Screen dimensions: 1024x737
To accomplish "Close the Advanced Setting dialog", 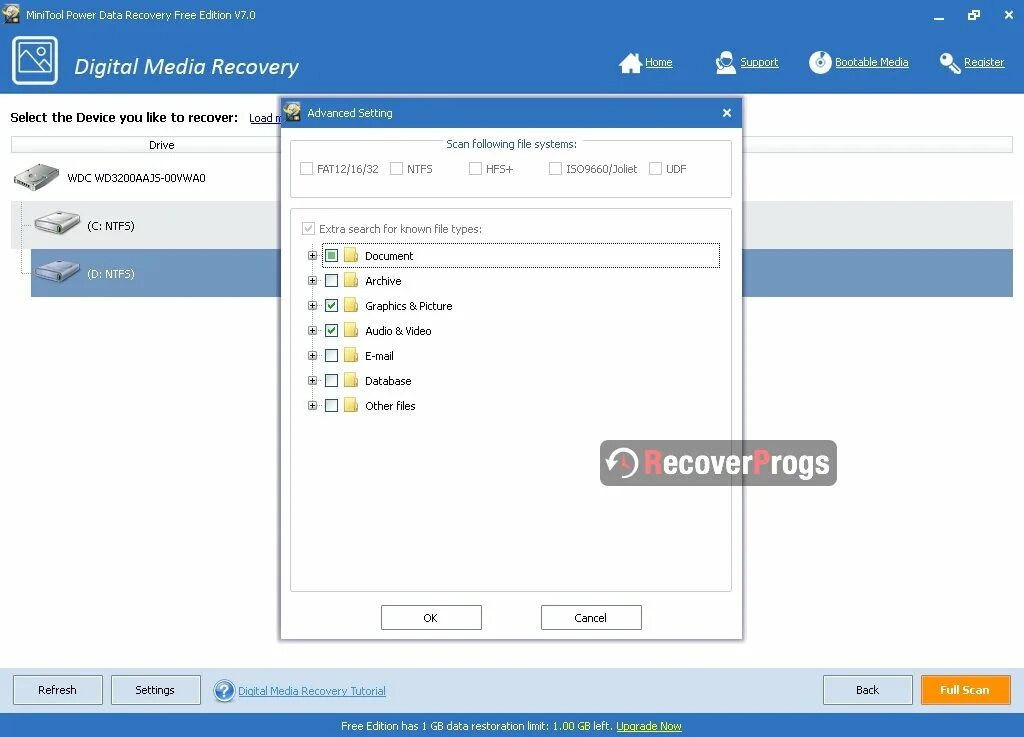I will coord(727,113).
